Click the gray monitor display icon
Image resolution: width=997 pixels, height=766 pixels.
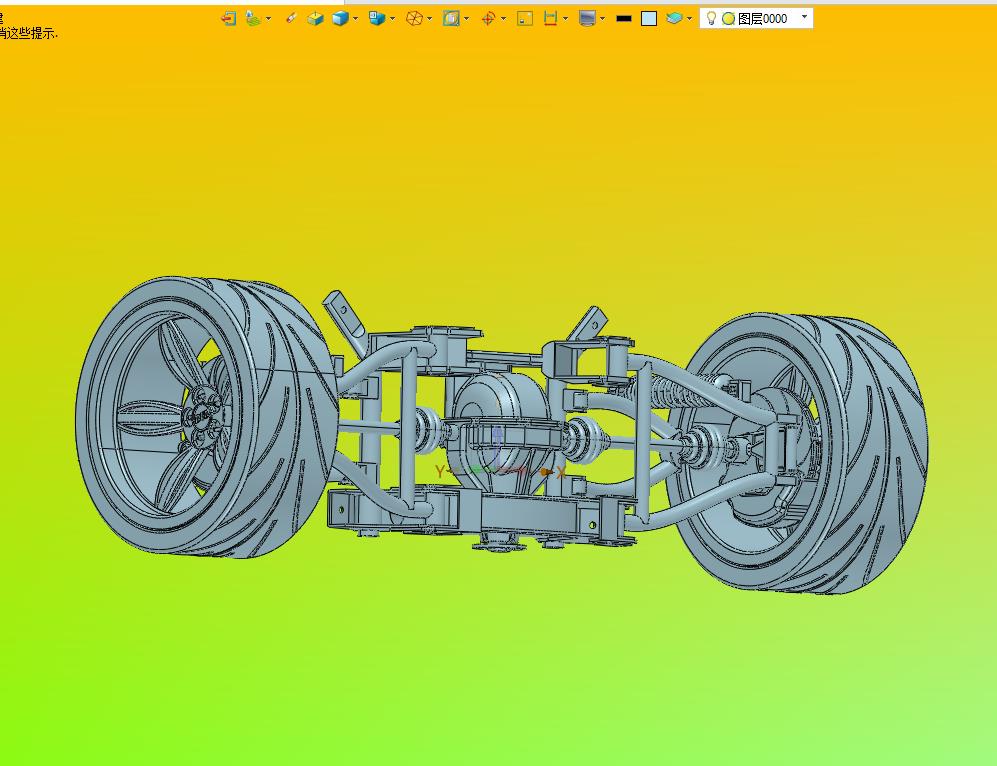(587, 18)
